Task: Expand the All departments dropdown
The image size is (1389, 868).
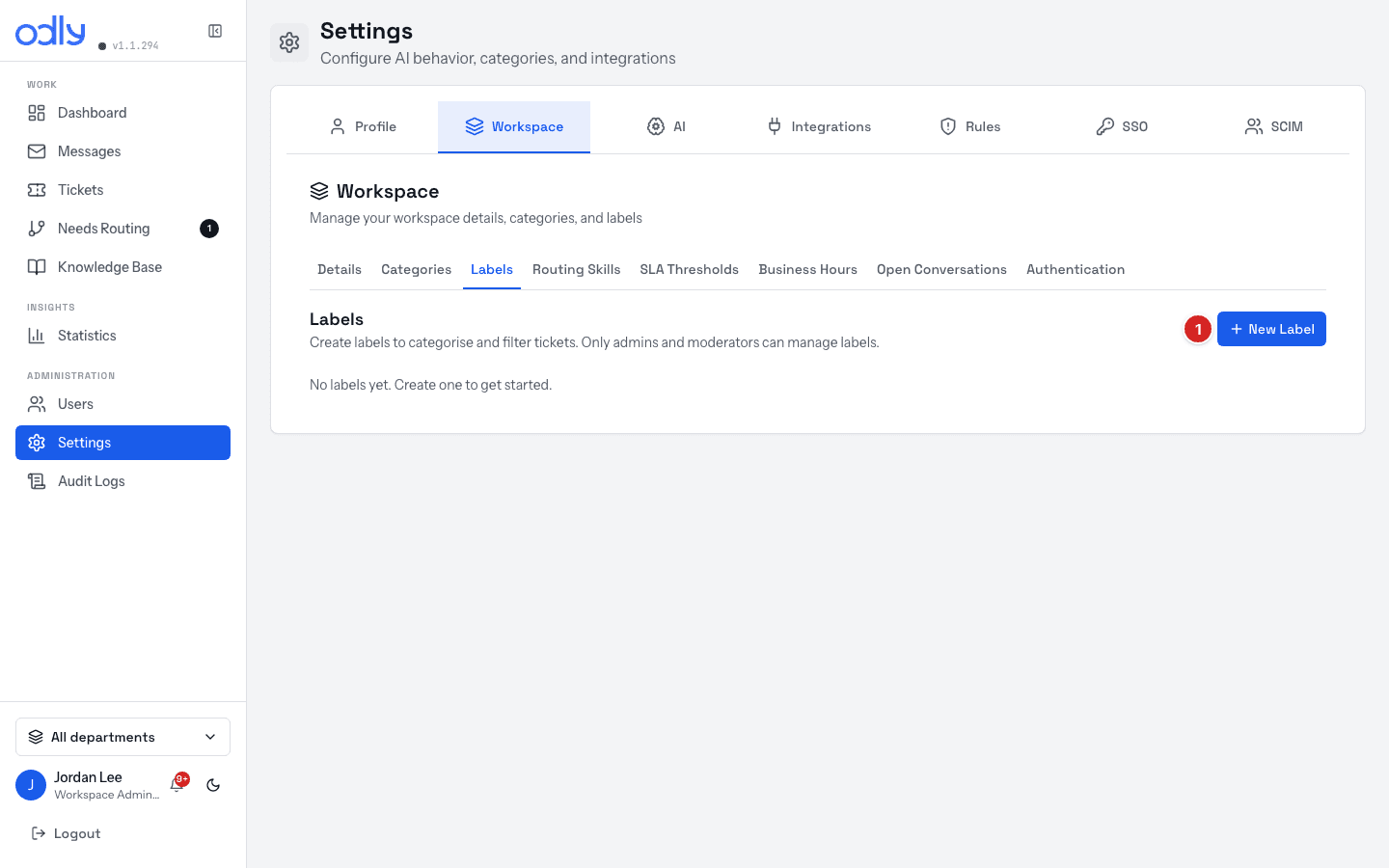Action: 123,737
